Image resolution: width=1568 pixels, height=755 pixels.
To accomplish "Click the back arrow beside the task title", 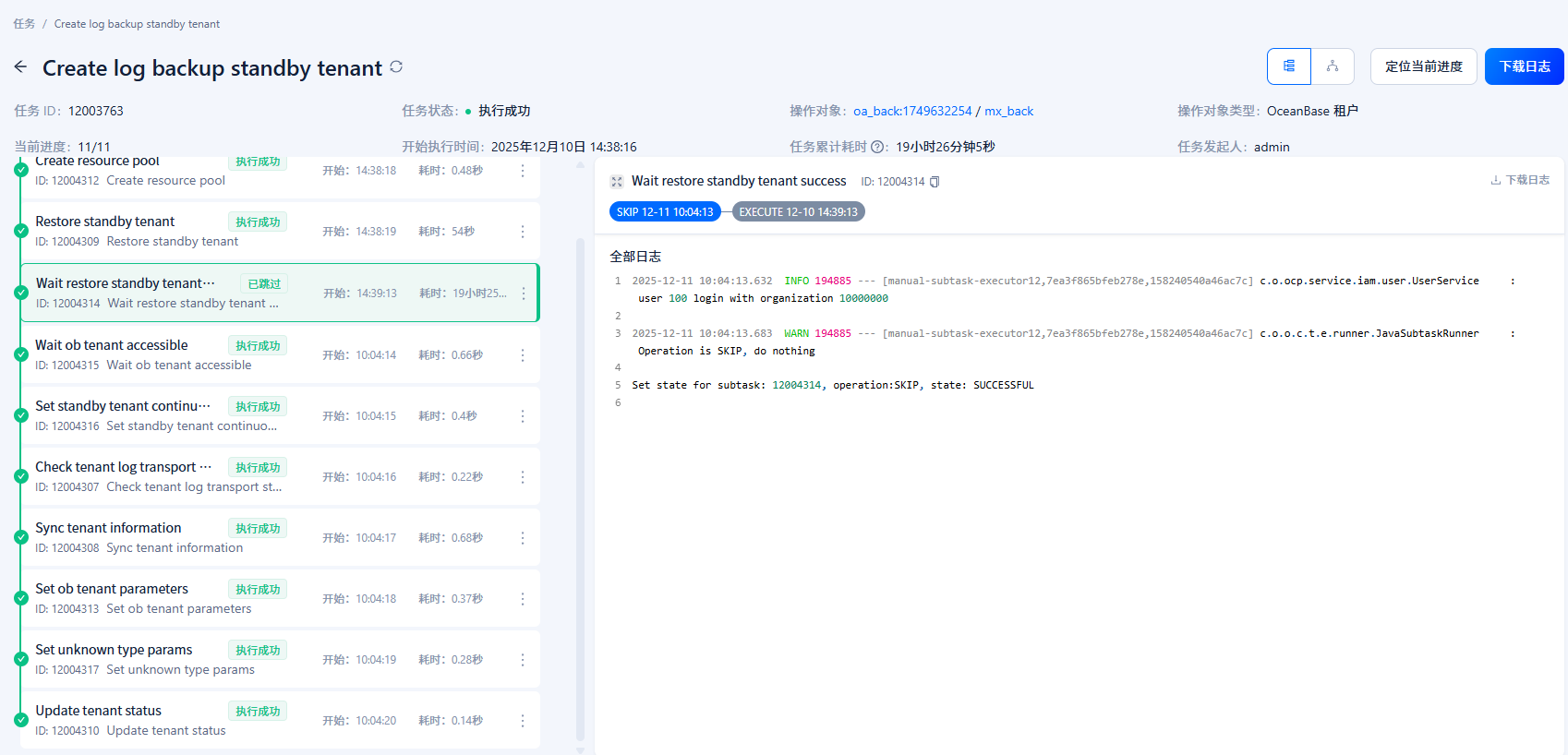I will tap(21, 67).
